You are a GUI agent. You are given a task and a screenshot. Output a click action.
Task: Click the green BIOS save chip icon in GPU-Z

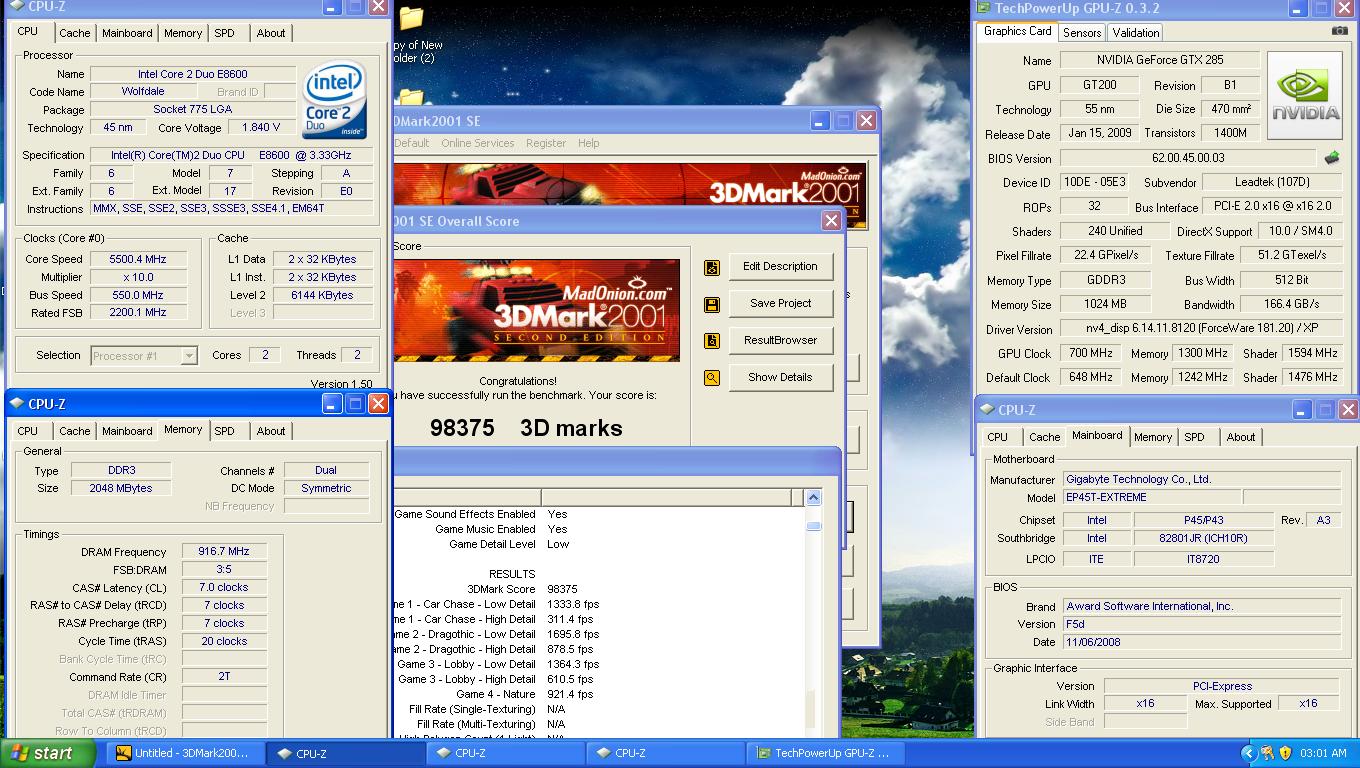coord(1332,158)
